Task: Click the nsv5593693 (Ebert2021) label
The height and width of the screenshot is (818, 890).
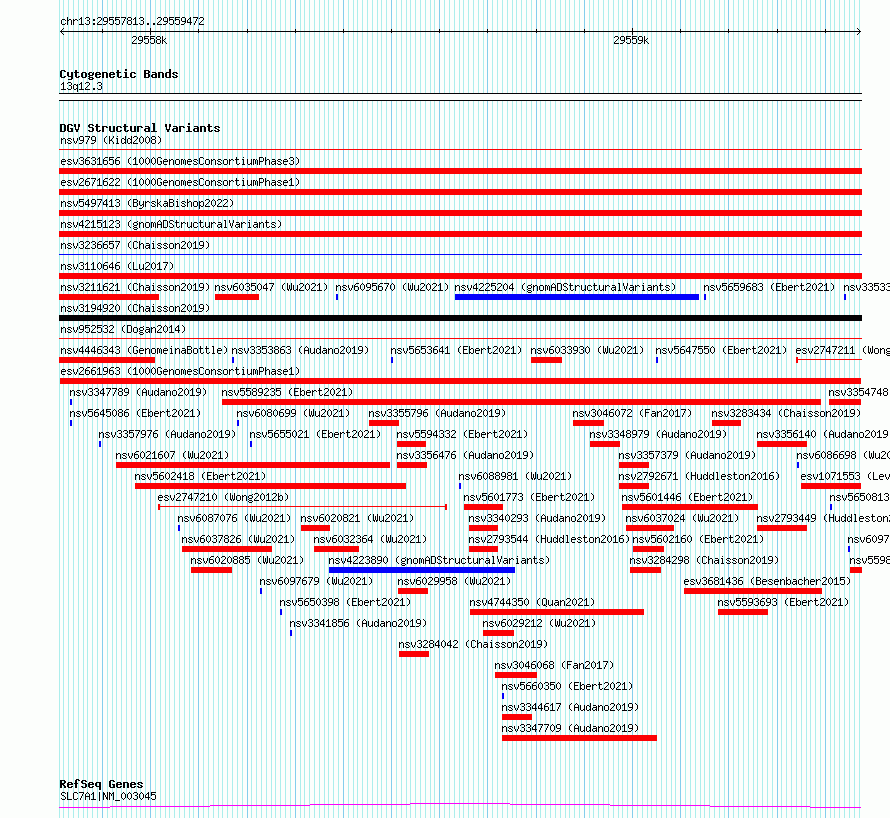Action: pyautogui.click(x=783, y=602)
